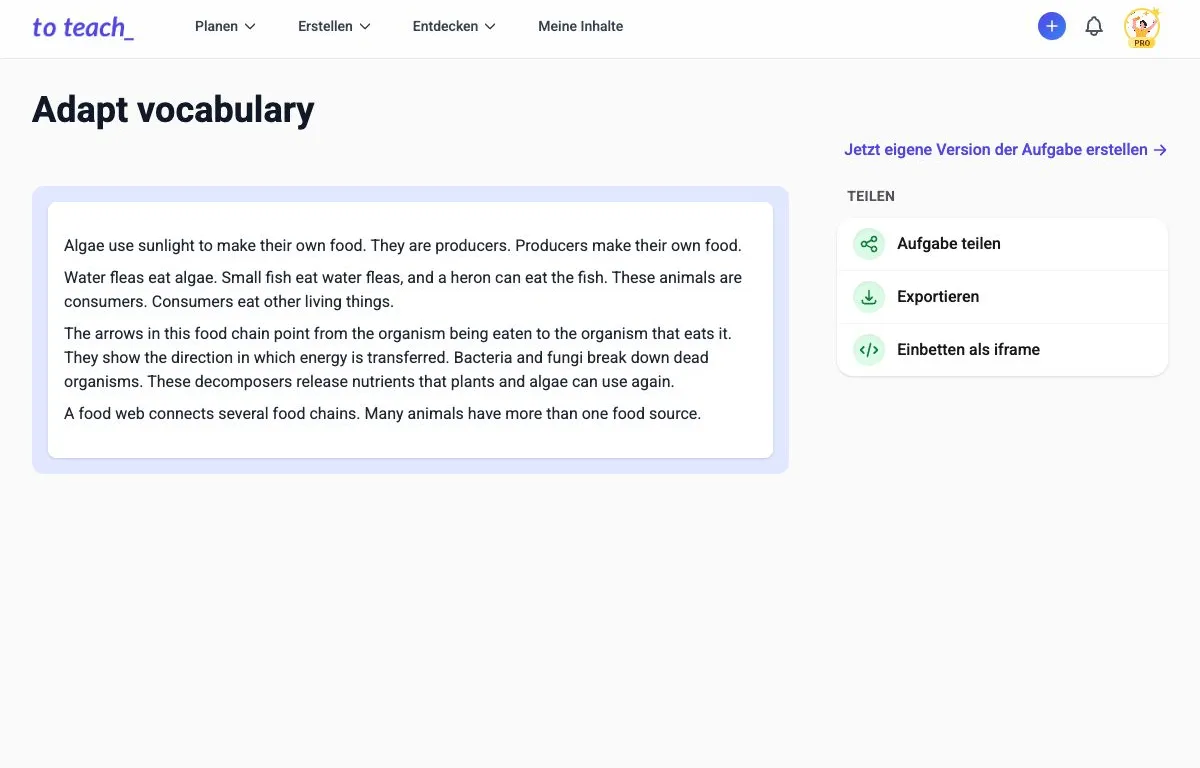This screenshot has width=1200, height=768.
Task: Click the code icon beside Einbetten als iframe
Action: [869, 350]
